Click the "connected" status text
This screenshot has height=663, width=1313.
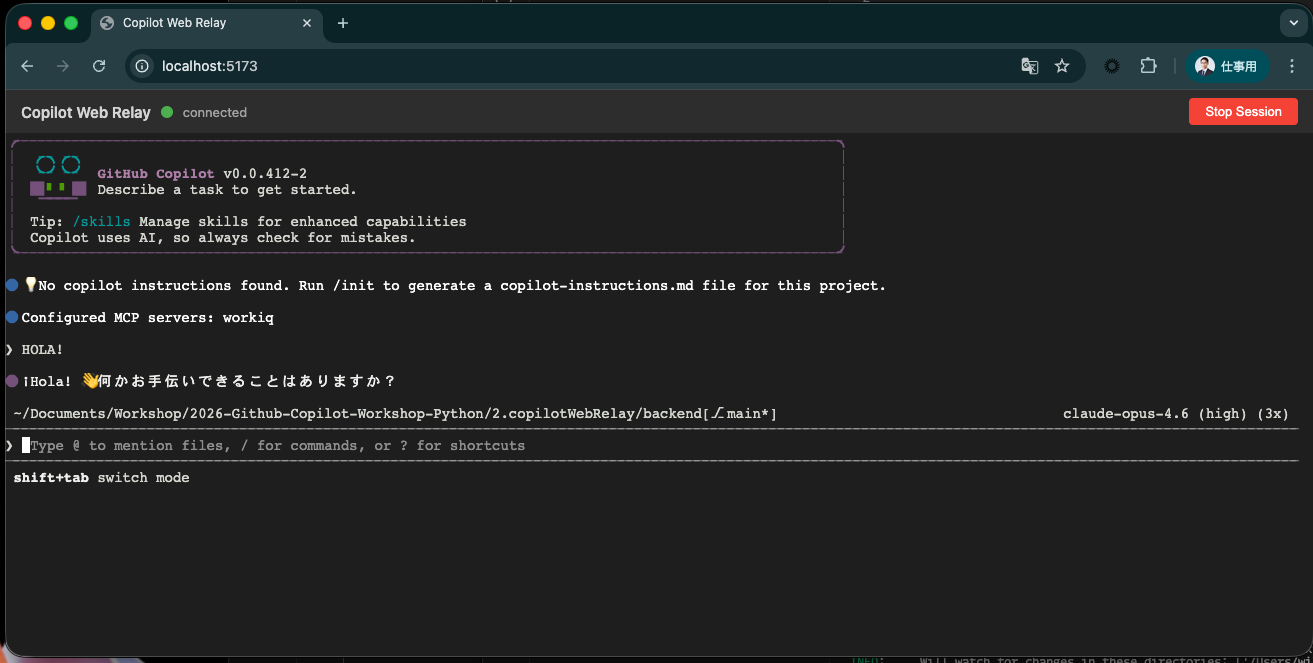tap(215, 113)
